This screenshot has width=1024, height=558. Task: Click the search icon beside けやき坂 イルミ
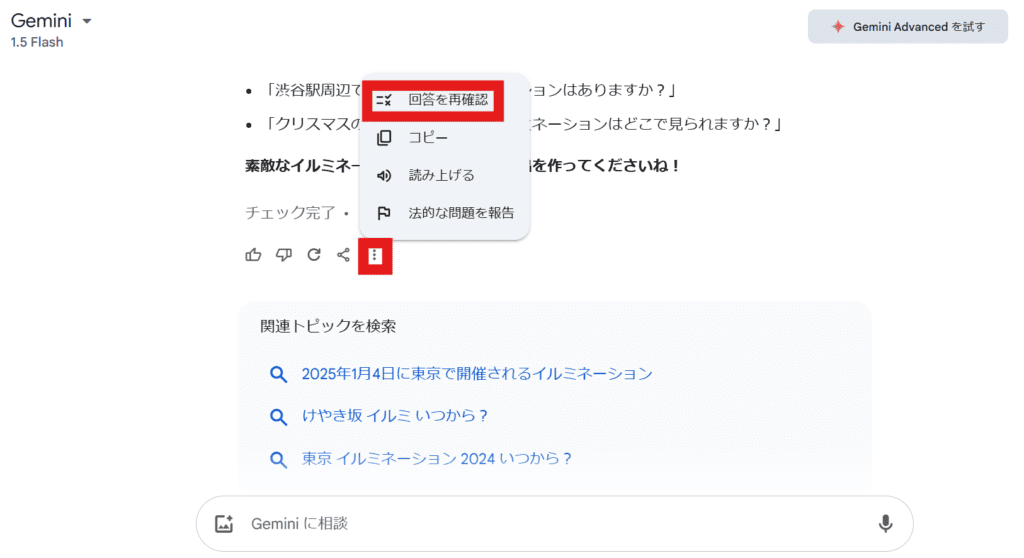[279, 416]
